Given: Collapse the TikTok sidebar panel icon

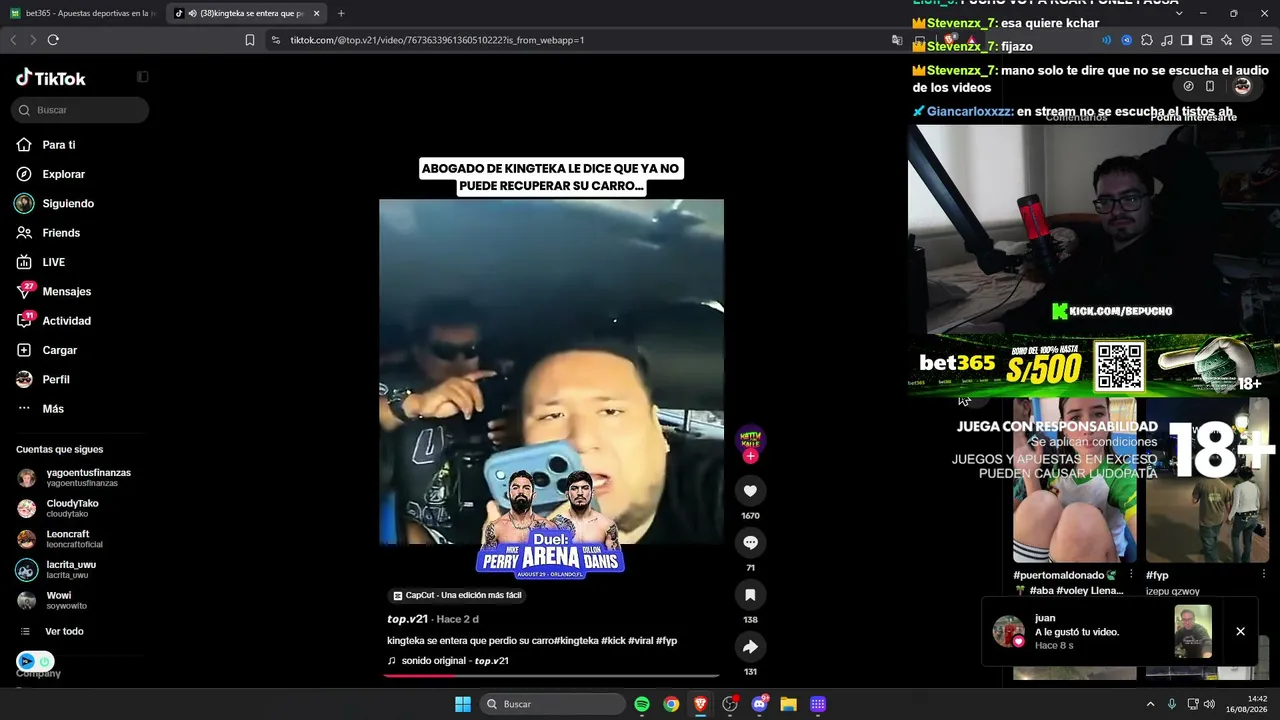Looking at the screenshot, I should click(x=142, y=77).
